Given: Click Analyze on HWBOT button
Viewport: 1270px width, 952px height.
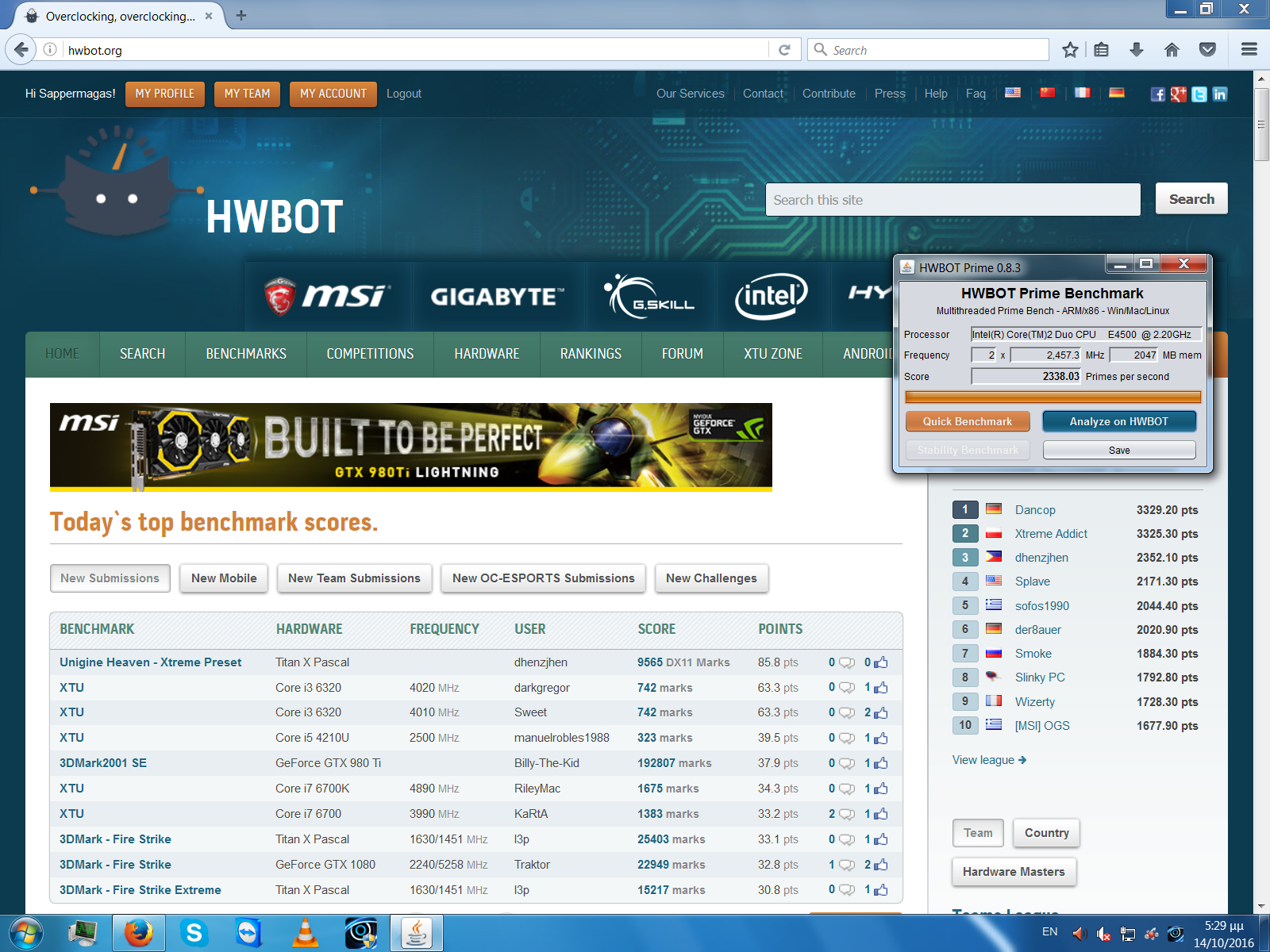Looking at the screenshot, I should click(1119, 421).
